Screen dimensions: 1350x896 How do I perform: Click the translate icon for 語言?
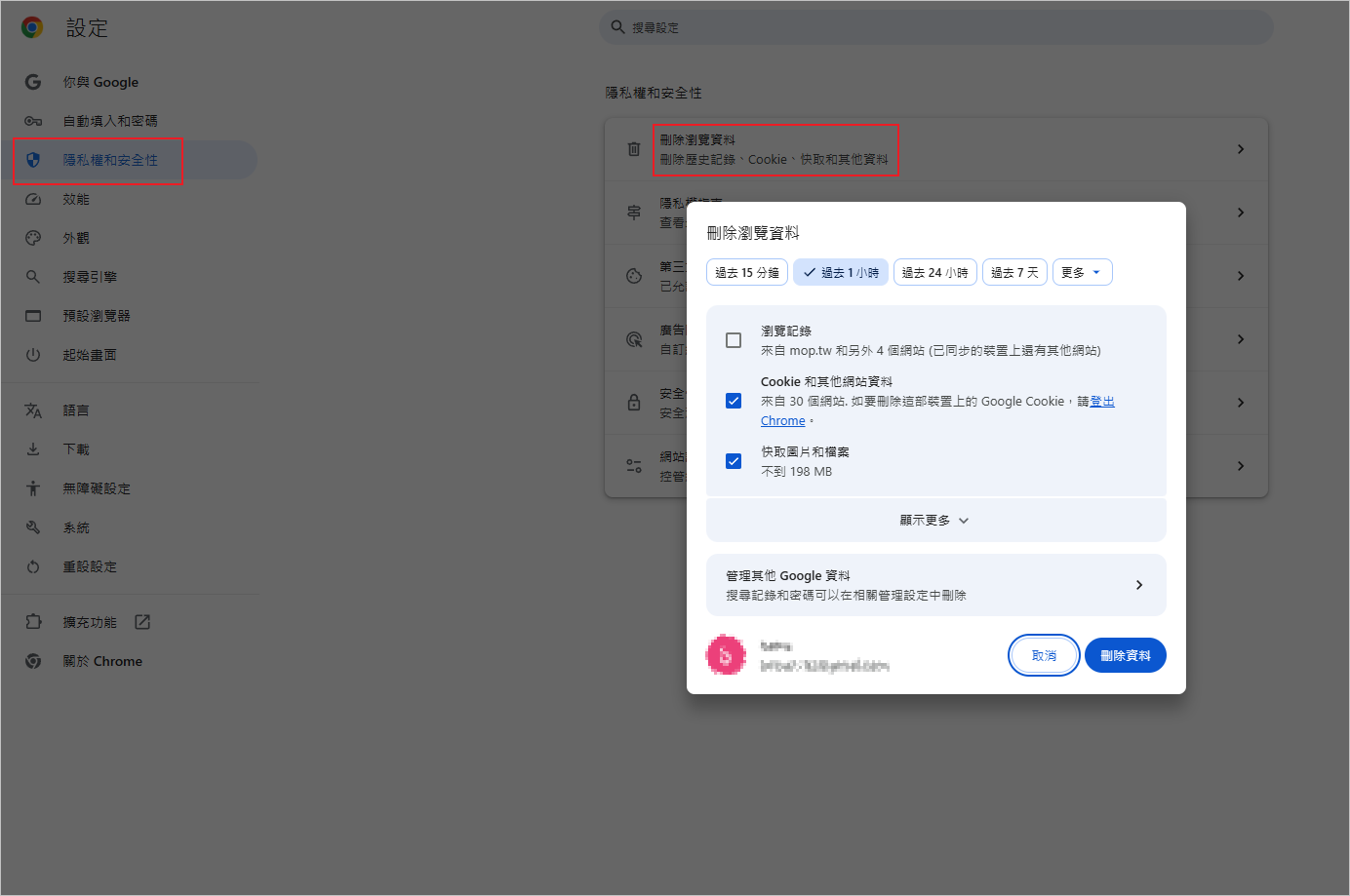coord(33,410)
